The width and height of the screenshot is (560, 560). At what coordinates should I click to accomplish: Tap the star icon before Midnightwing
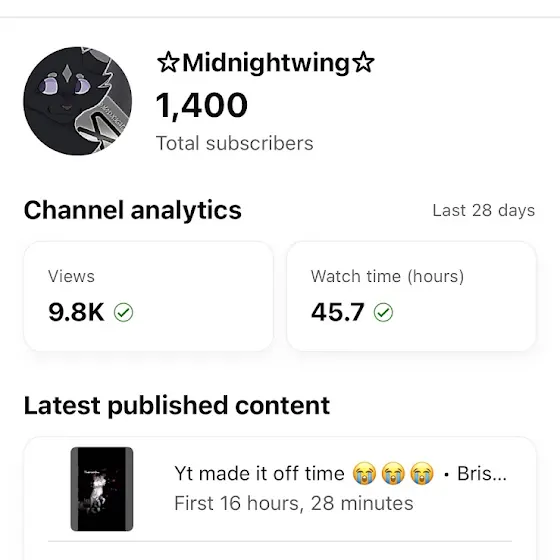[x=168, y=62]
